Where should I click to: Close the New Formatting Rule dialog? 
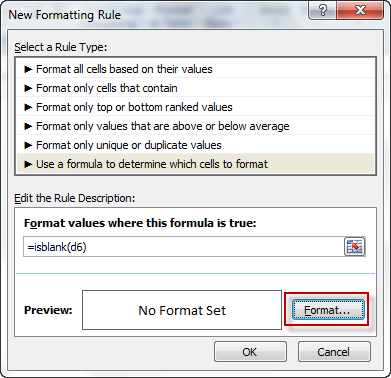pos(360,11)
